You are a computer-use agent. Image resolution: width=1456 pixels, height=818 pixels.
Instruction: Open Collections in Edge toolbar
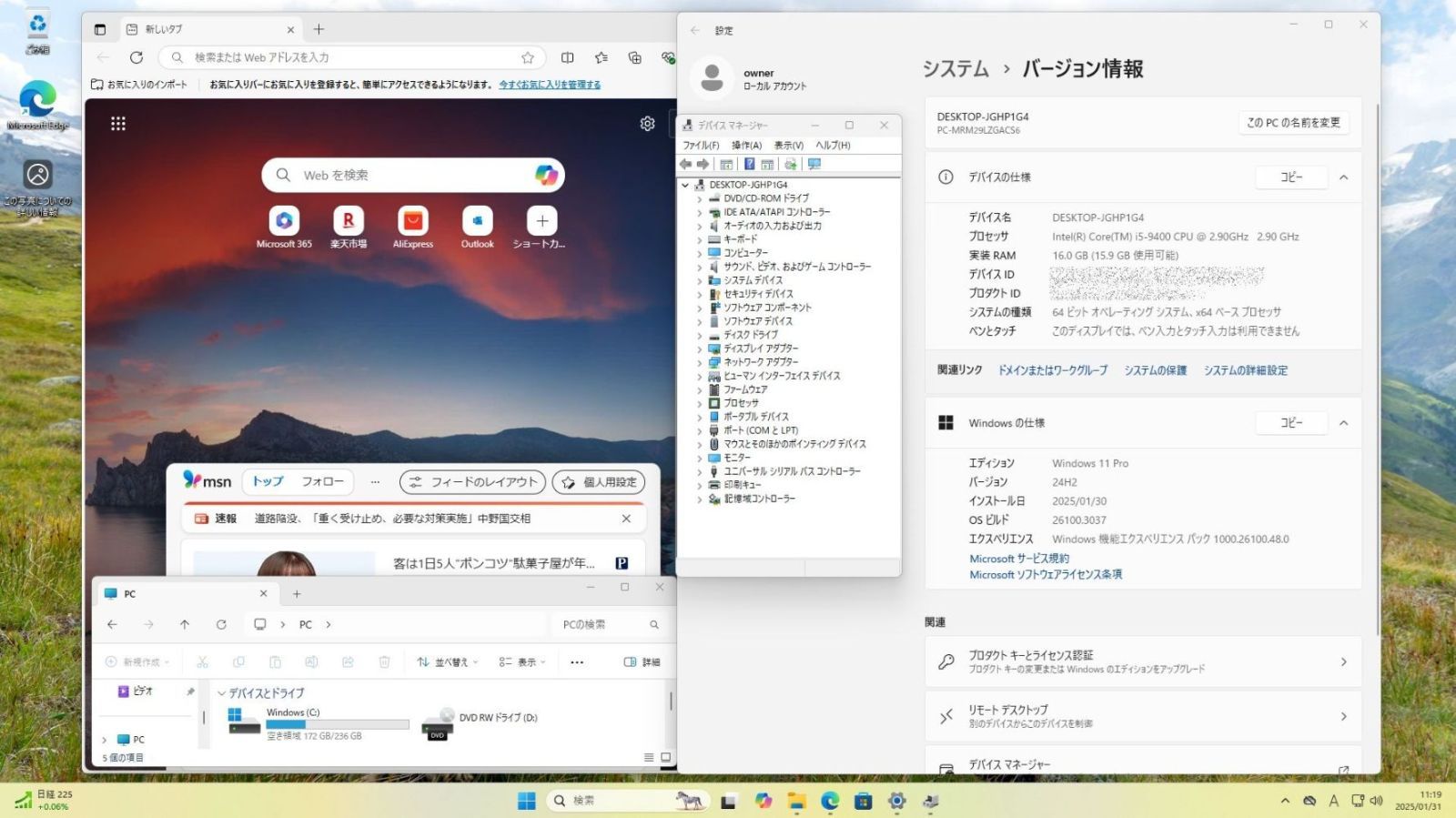pos(635,57)
